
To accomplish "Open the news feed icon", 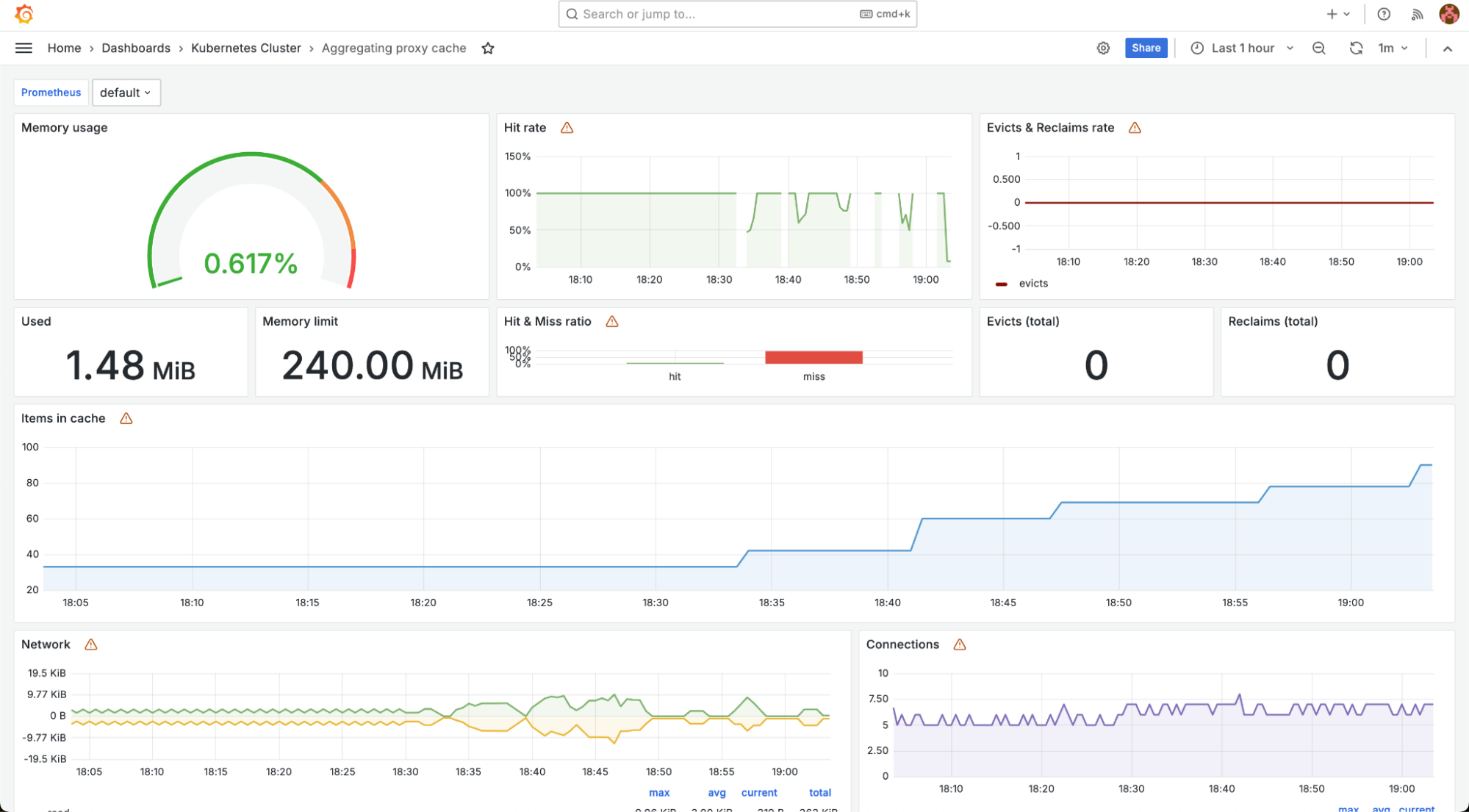I will 1418,14.
